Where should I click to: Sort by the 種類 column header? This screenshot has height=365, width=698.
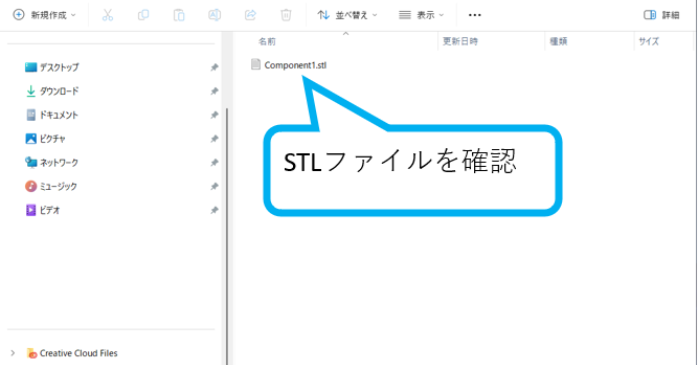point(558,41)
